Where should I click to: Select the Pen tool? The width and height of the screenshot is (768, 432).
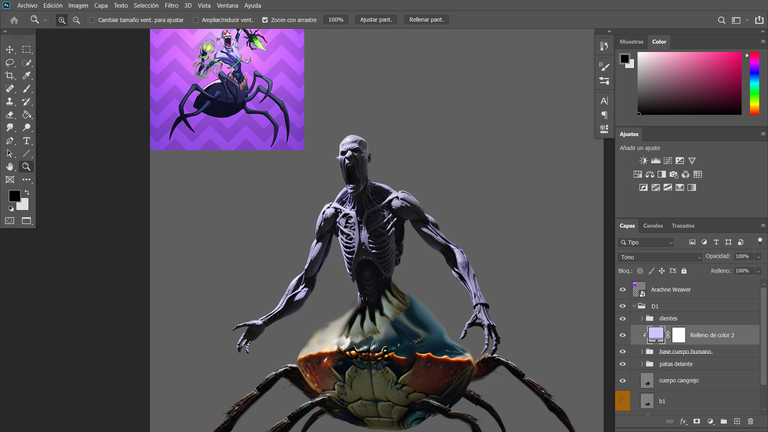[x=9, y=141]
